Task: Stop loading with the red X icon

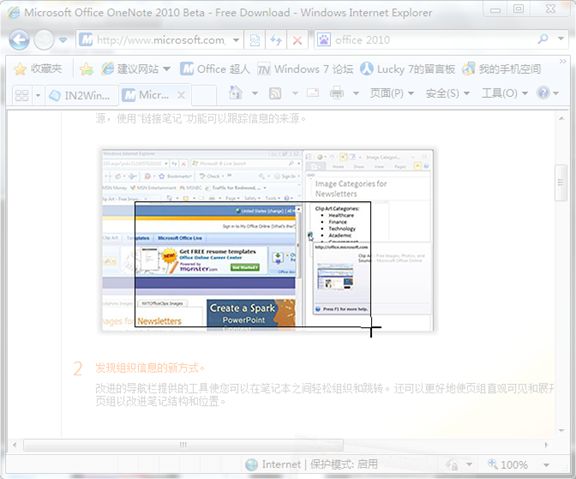Action: pos(297,40)
